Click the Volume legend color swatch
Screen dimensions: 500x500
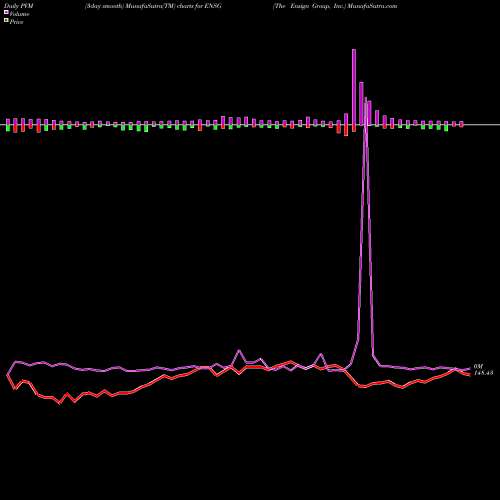[x=6, y=13]
